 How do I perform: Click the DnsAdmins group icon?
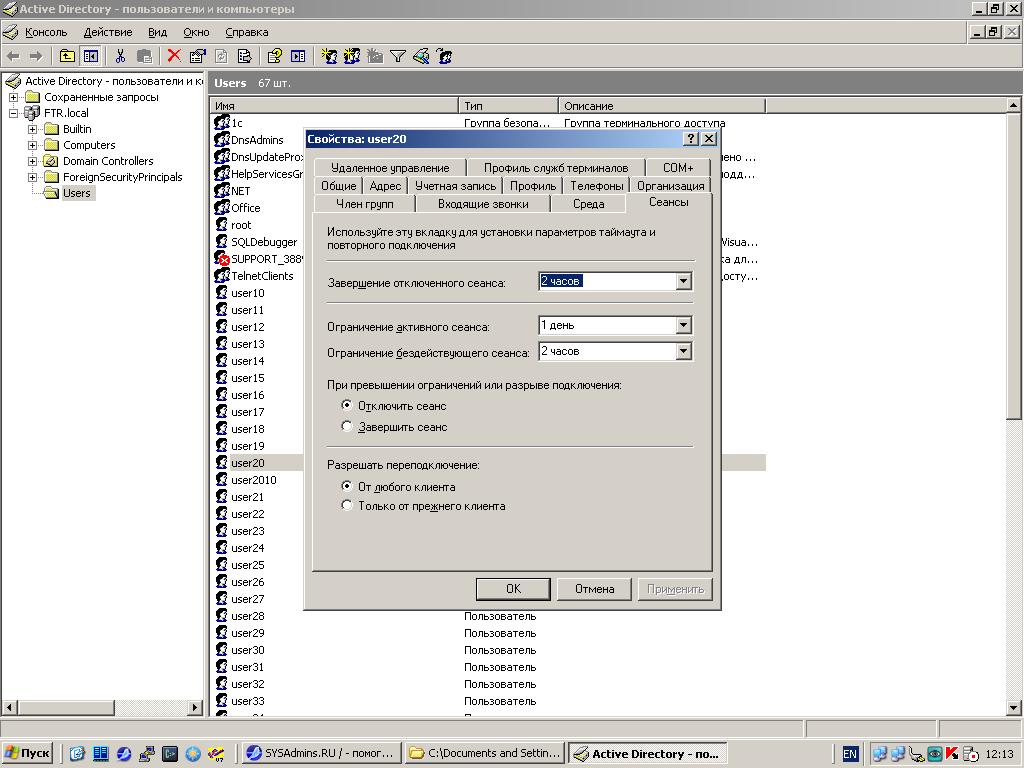click(x=222, y=140)
